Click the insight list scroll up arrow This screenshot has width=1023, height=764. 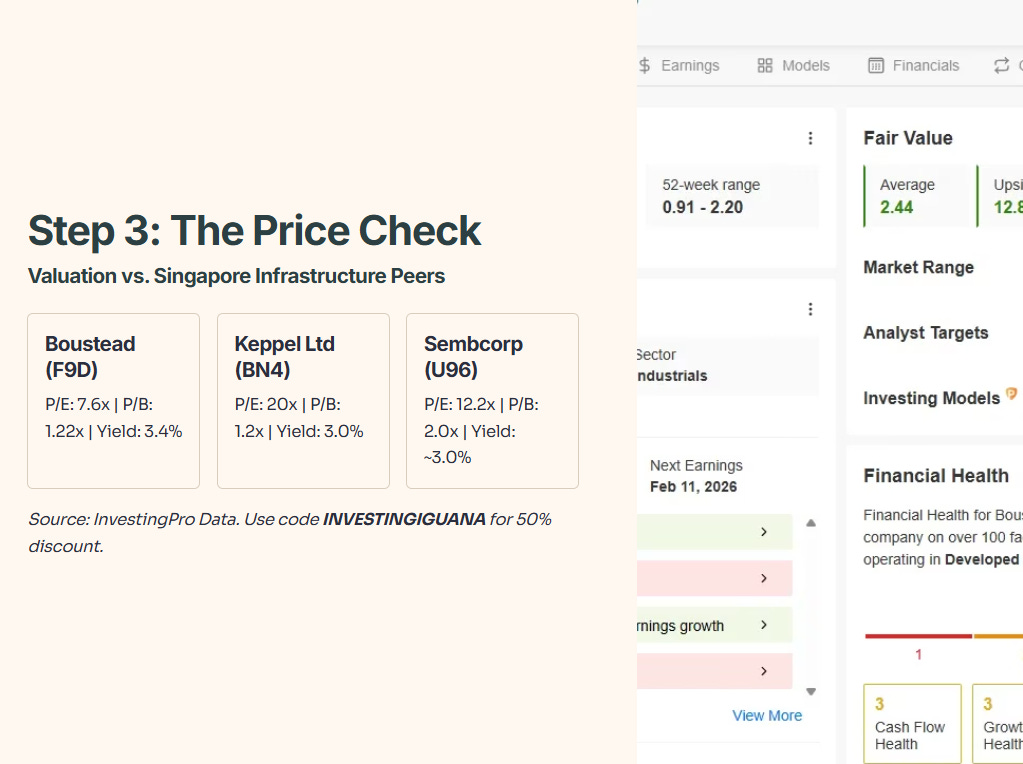click(811, 523)
